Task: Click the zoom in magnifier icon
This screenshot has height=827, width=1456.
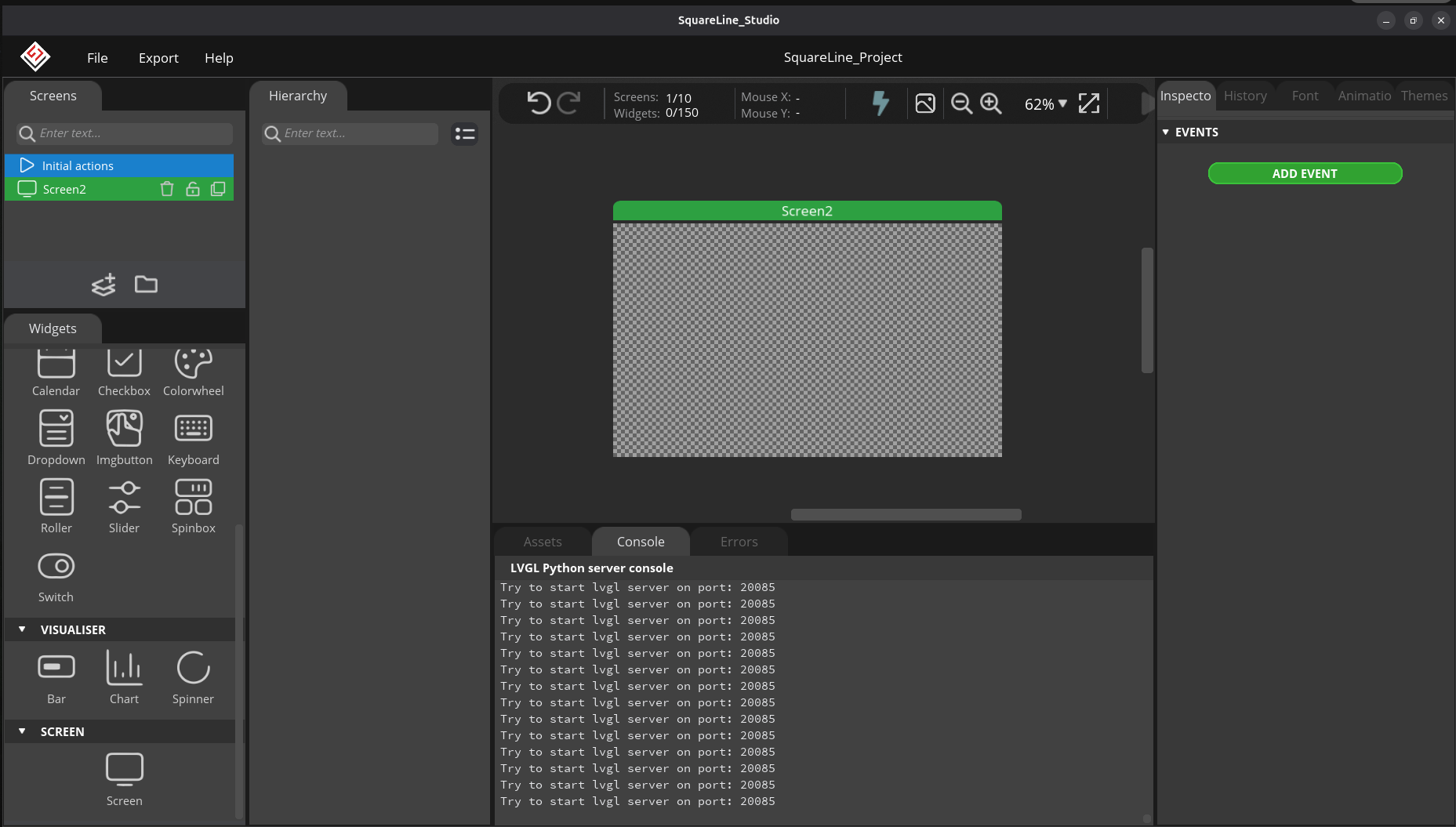Action: point(991,103)
